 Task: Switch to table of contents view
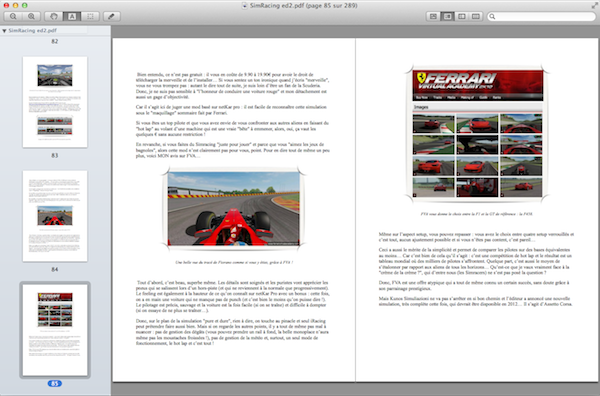[x=462, y=16]
